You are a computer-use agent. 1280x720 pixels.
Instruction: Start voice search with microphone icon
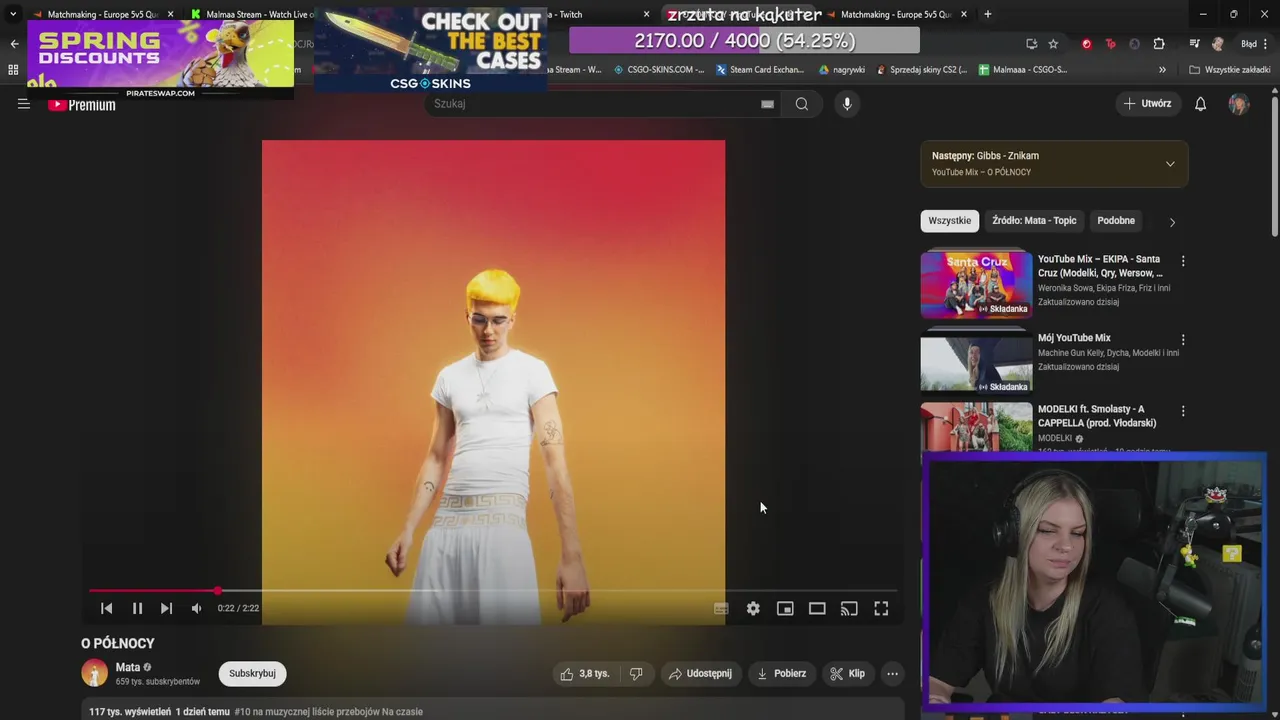pos(847,104)
